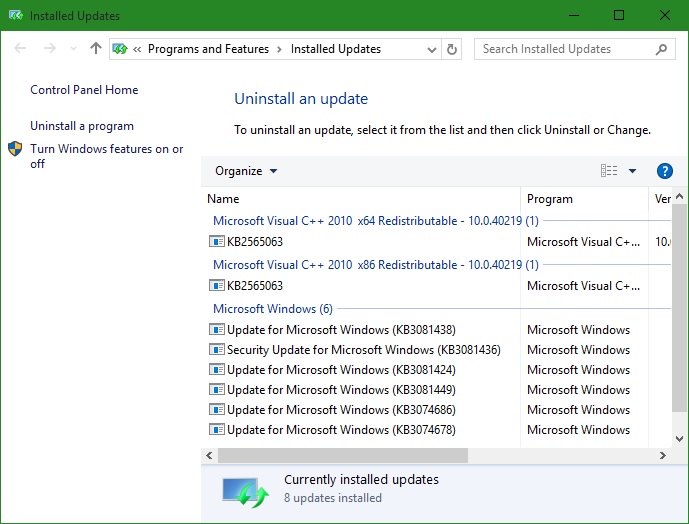Expand the address bar history dropdown
The image size is (689, 524).
(x=432, y=50)
